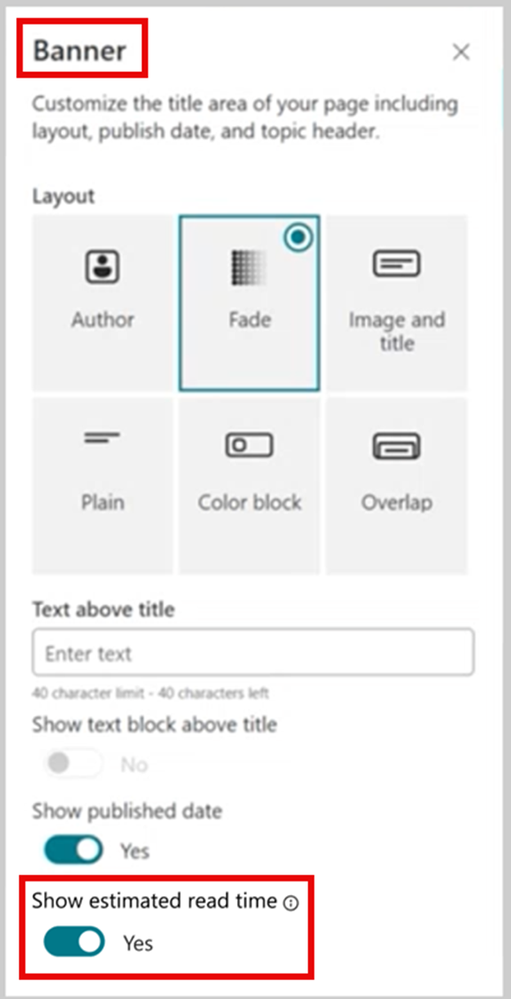Toggle Show text block above title switch
Screen dimensions: 511x999
point(73,763)
